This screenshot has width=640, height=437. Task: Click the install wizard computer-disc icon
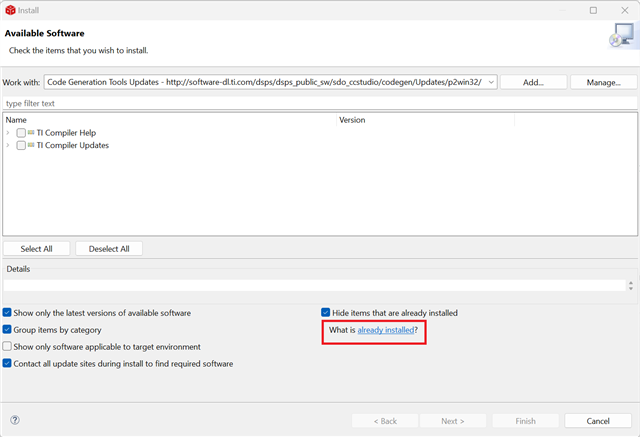(x=623, y=35)
